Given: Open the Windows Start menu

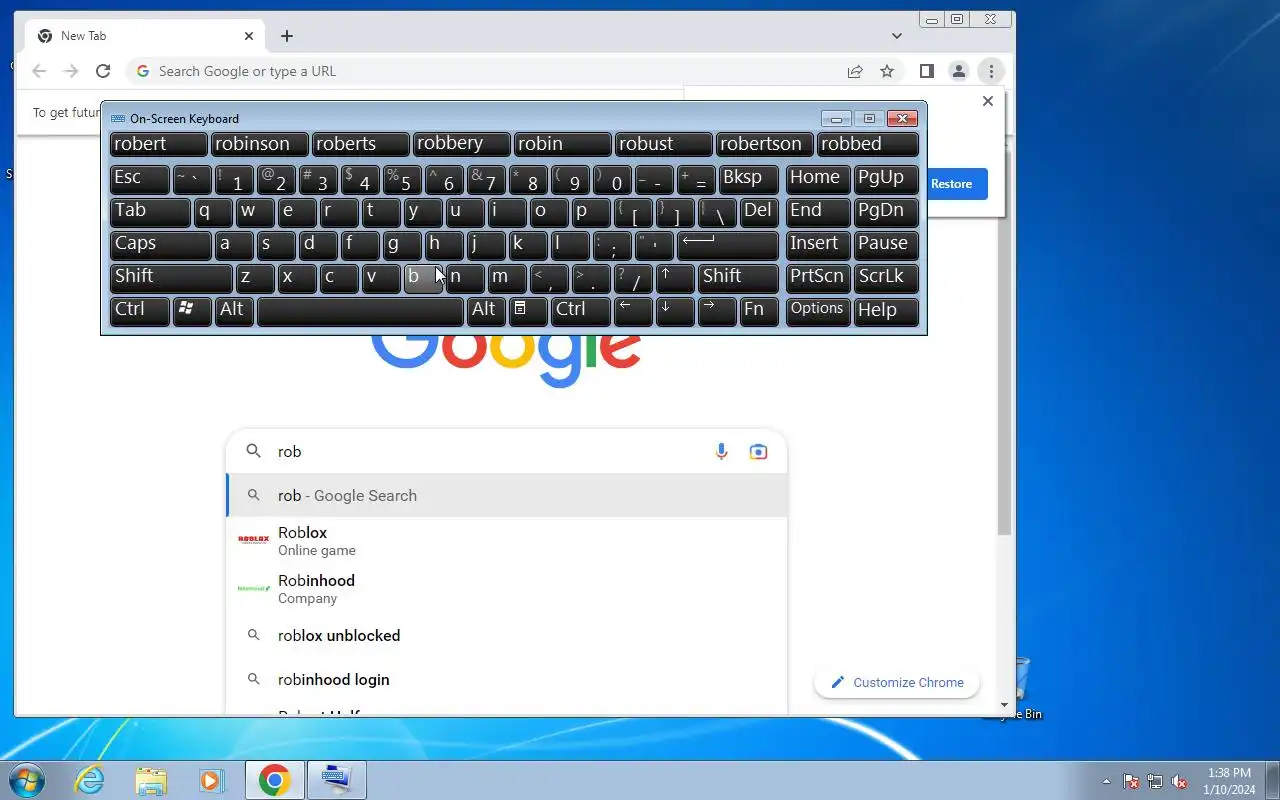Looking at the screenshot, I should click(x=25, y=780).
